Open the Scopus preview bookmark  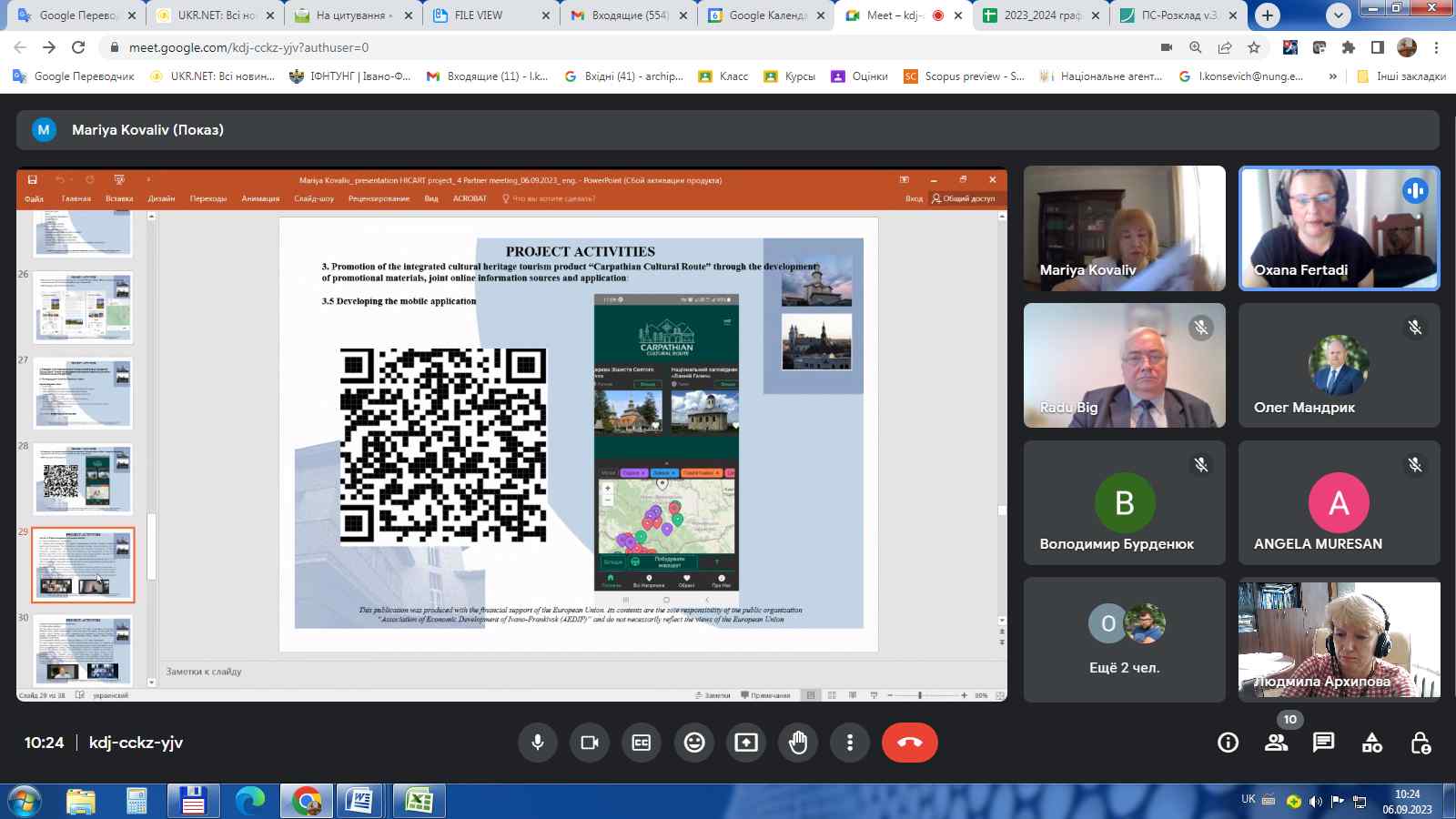pyautogui.click(x=964, y=76)
